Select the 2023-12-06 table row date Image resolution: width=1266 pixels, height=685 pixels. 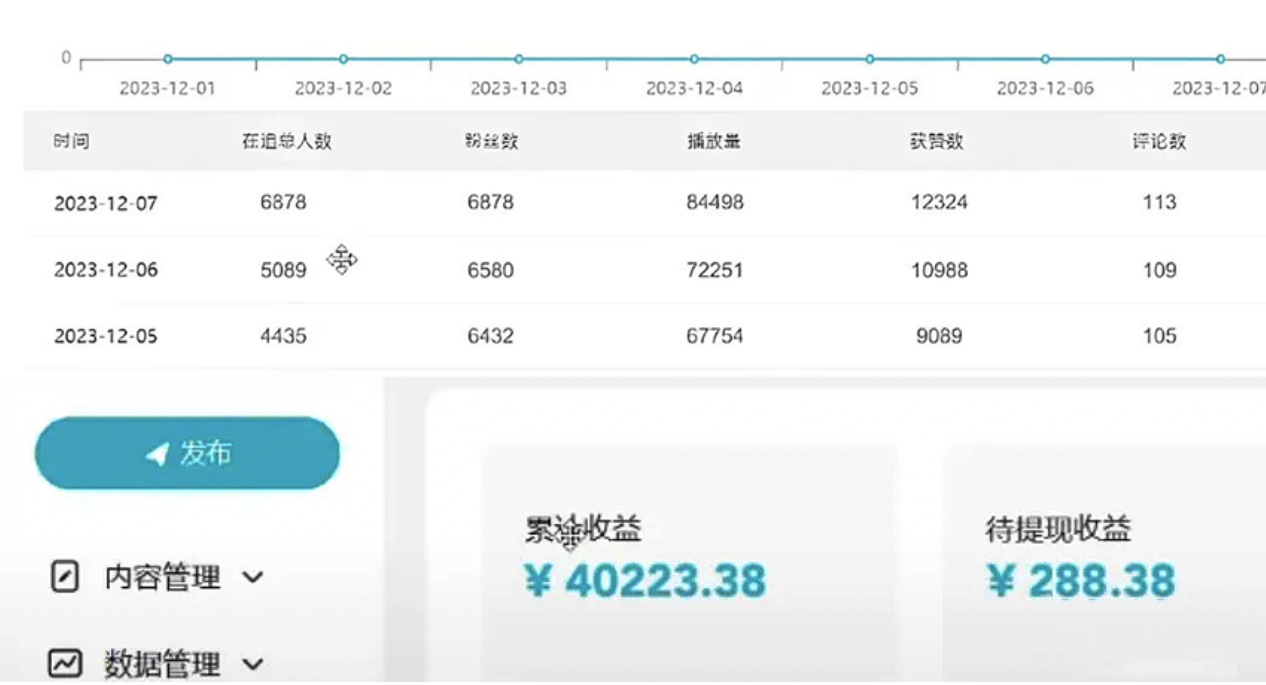click(106, 270)
